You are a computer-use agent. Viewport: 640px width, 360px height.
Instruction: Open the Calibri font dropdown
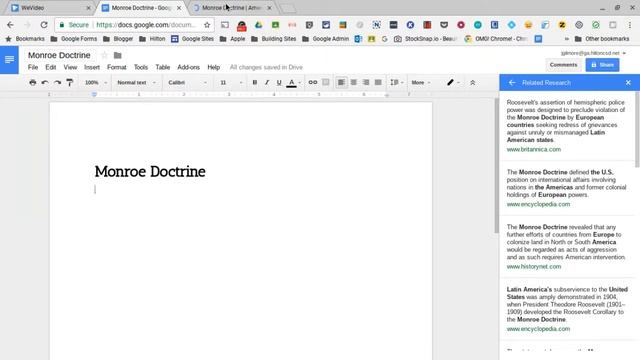coord(188,82)
